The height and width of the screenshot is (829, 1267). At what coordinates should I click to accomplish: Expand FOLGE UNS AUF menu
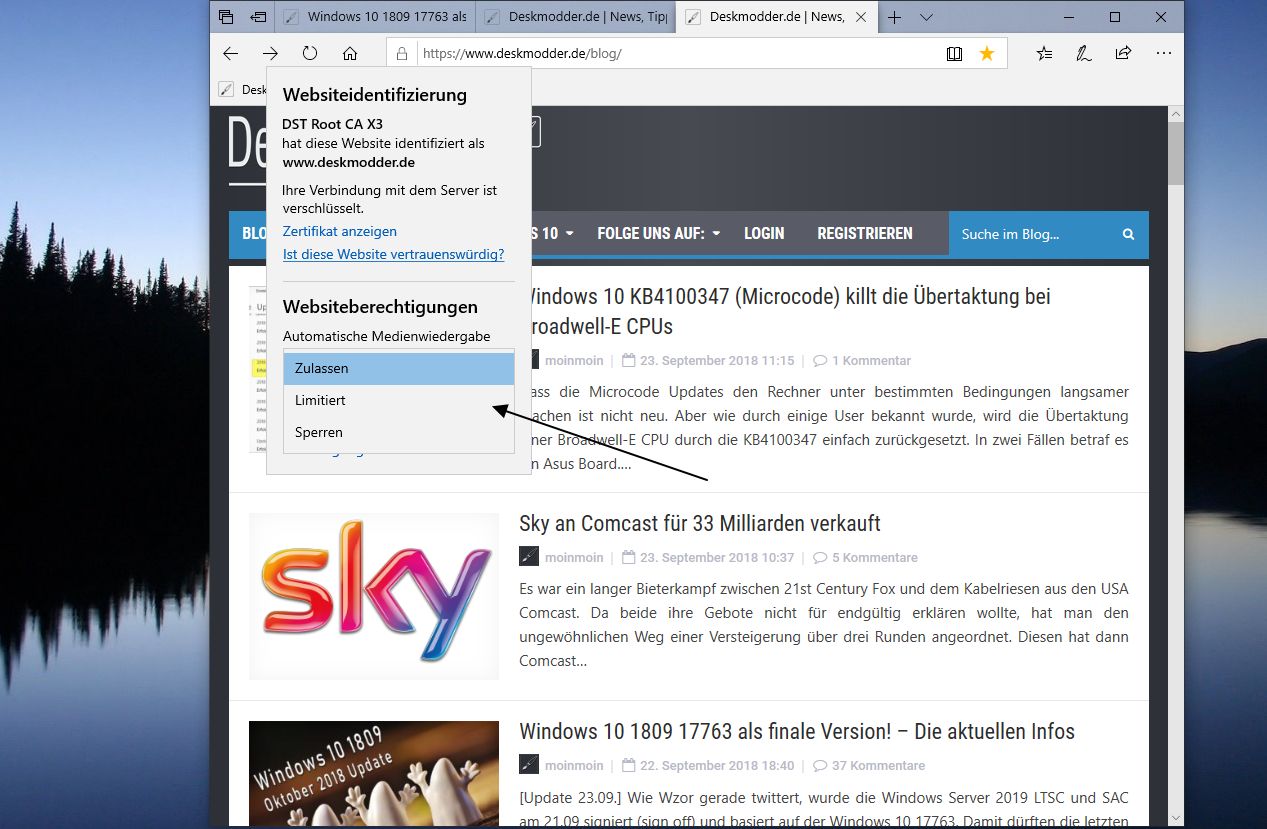[658, 233]
